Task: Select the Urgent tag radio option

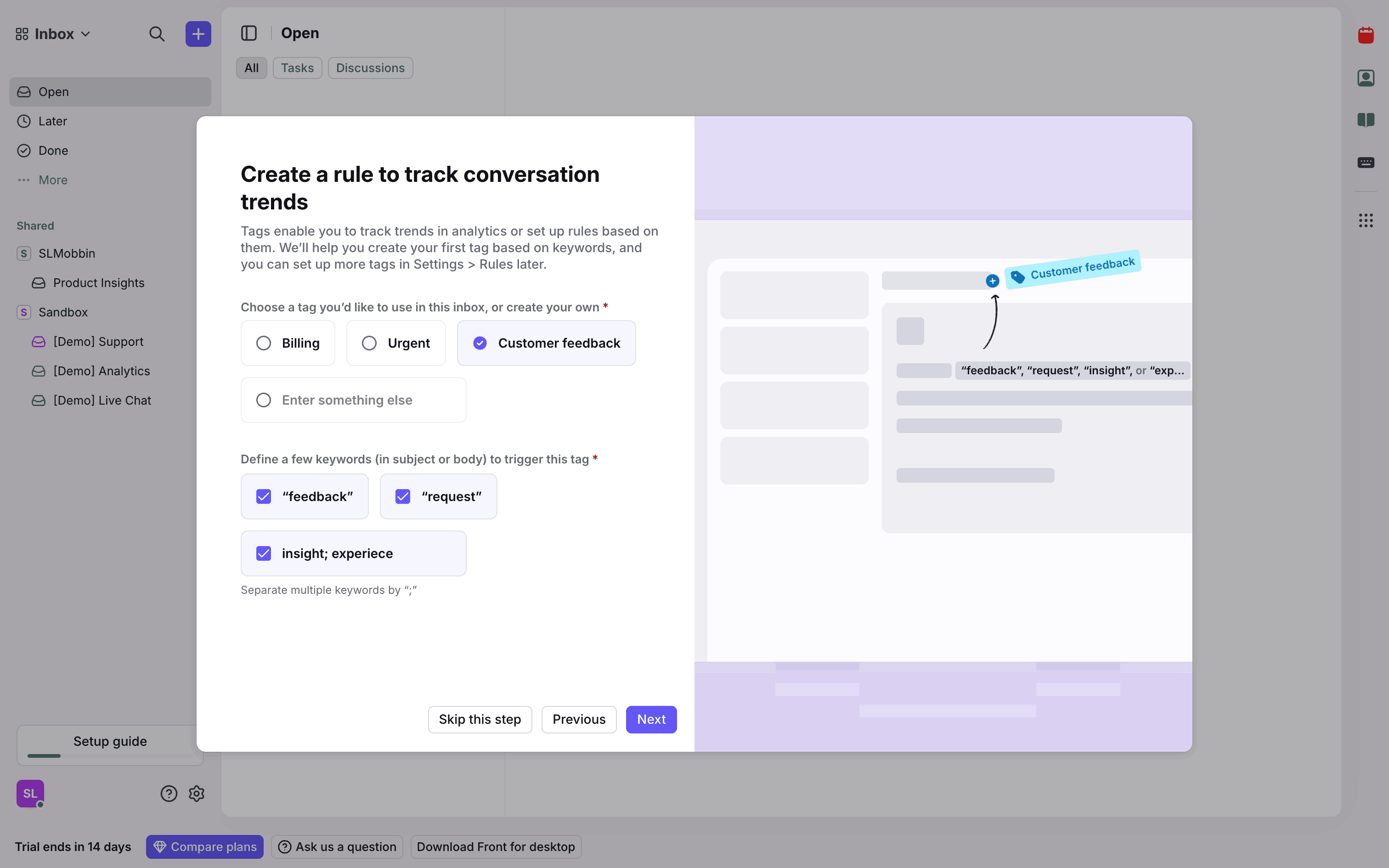Action: (x=369, y=344)
